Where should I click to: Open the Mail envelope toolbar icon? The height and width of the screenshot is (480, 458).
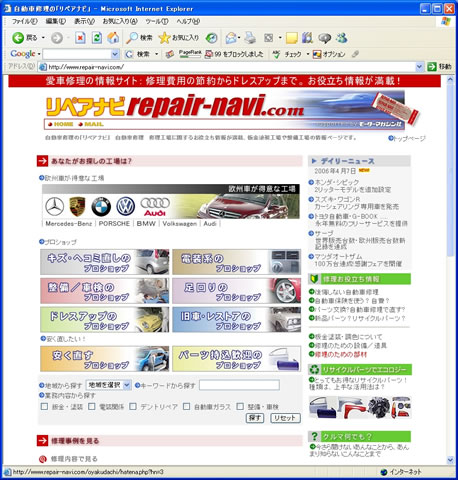click(231, 38)
